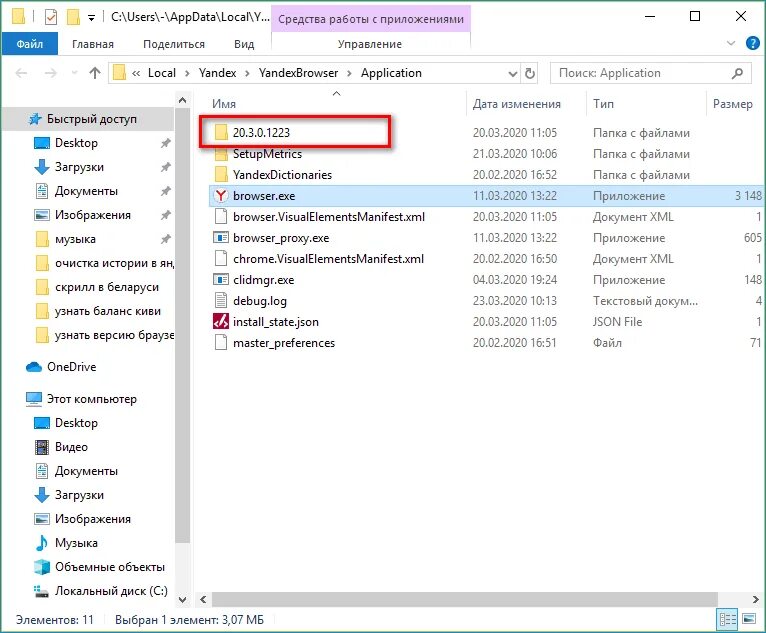This screenshot has width=766, height=633.
Task: Switch to the Главная tab
Action: coord(93,44)
